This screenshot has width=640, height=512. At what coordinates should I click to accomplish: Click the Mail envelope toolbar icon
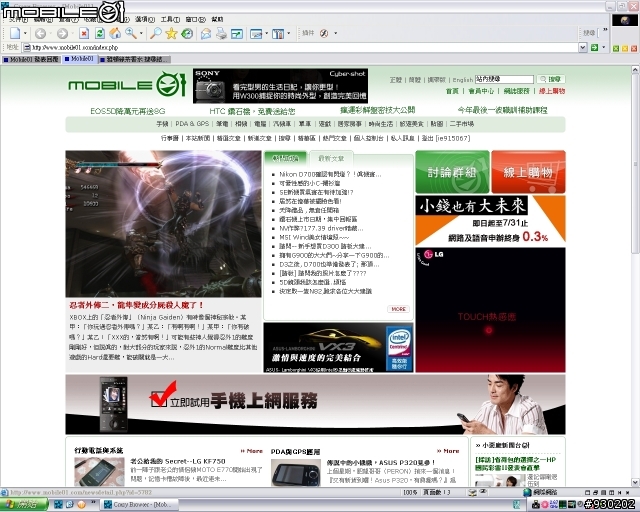pyautogui.click(x=206, y=33)
